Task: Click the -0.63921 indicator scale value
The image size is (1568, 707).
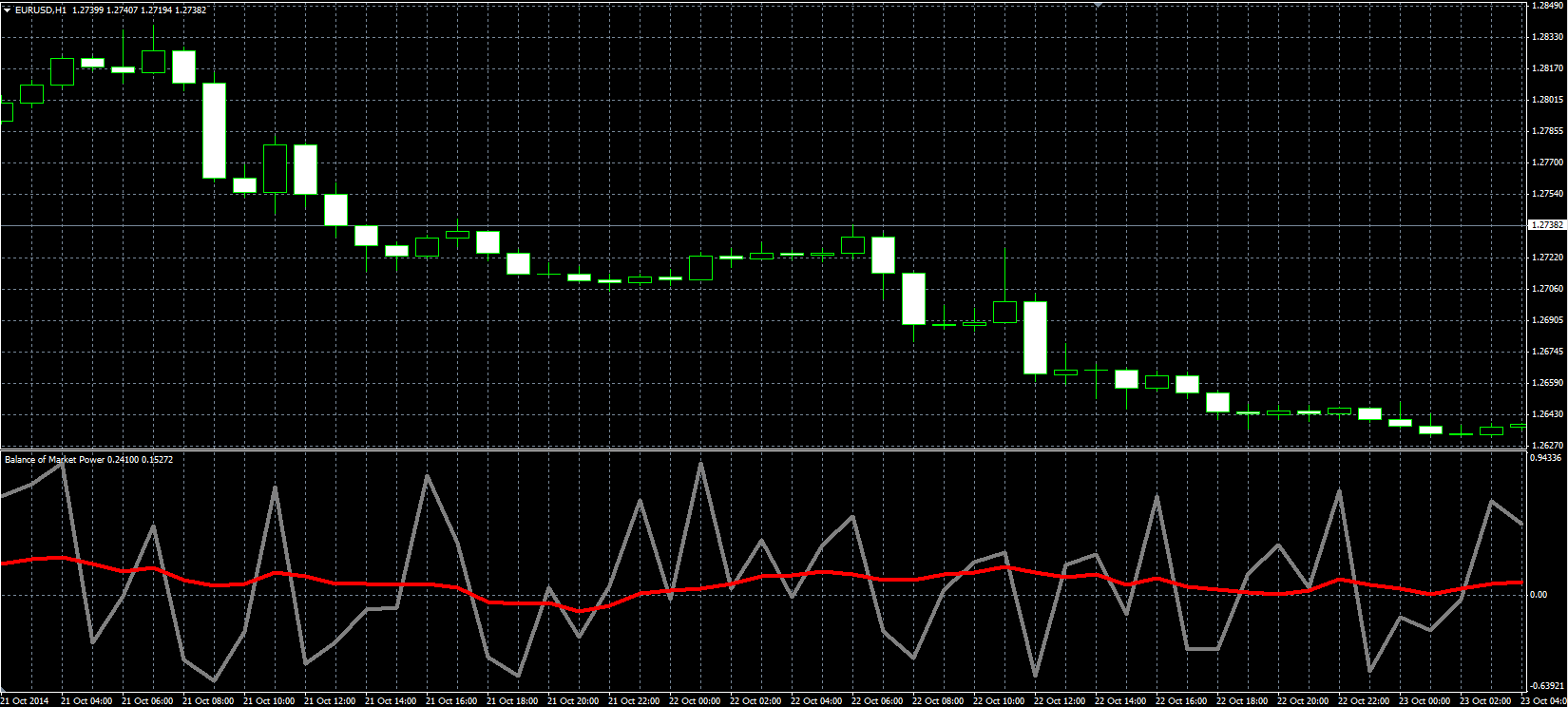Action: click(1547, 685)
